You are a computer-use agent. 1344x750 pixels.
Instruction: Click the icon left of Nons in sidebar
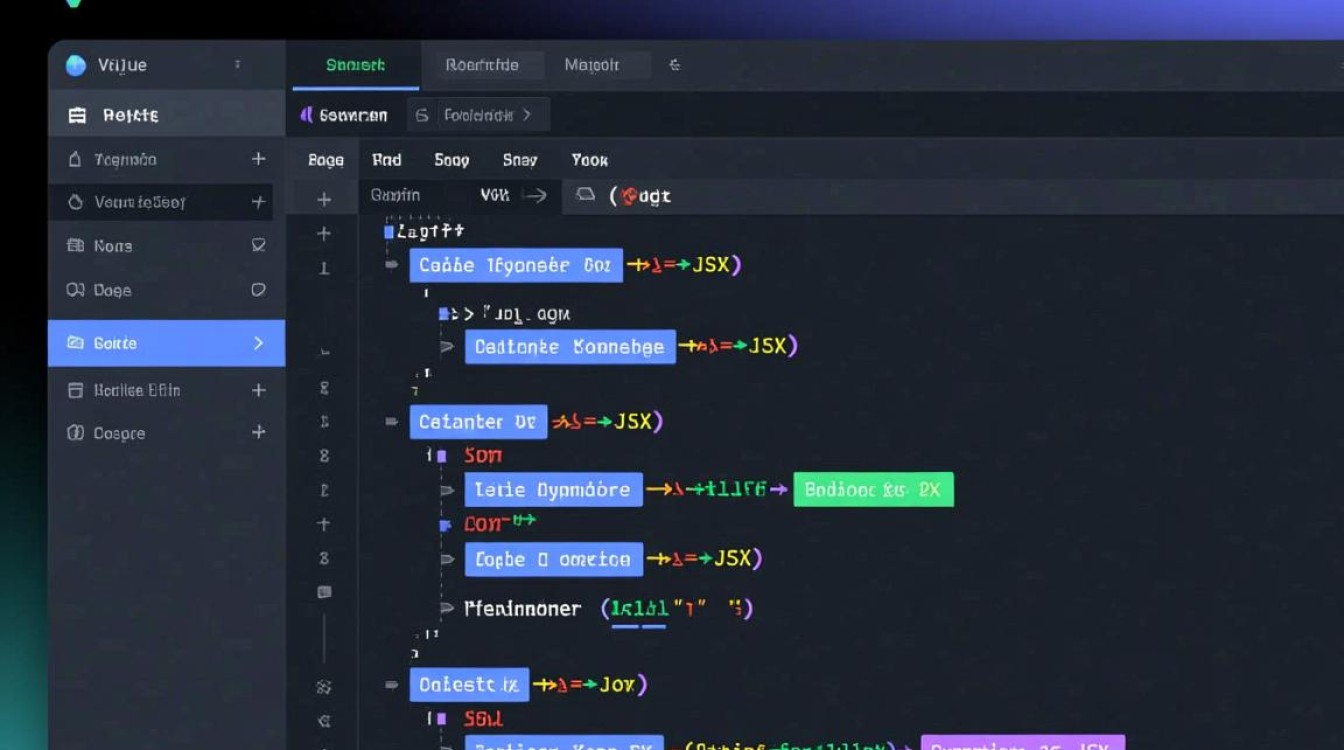[75, 246]
